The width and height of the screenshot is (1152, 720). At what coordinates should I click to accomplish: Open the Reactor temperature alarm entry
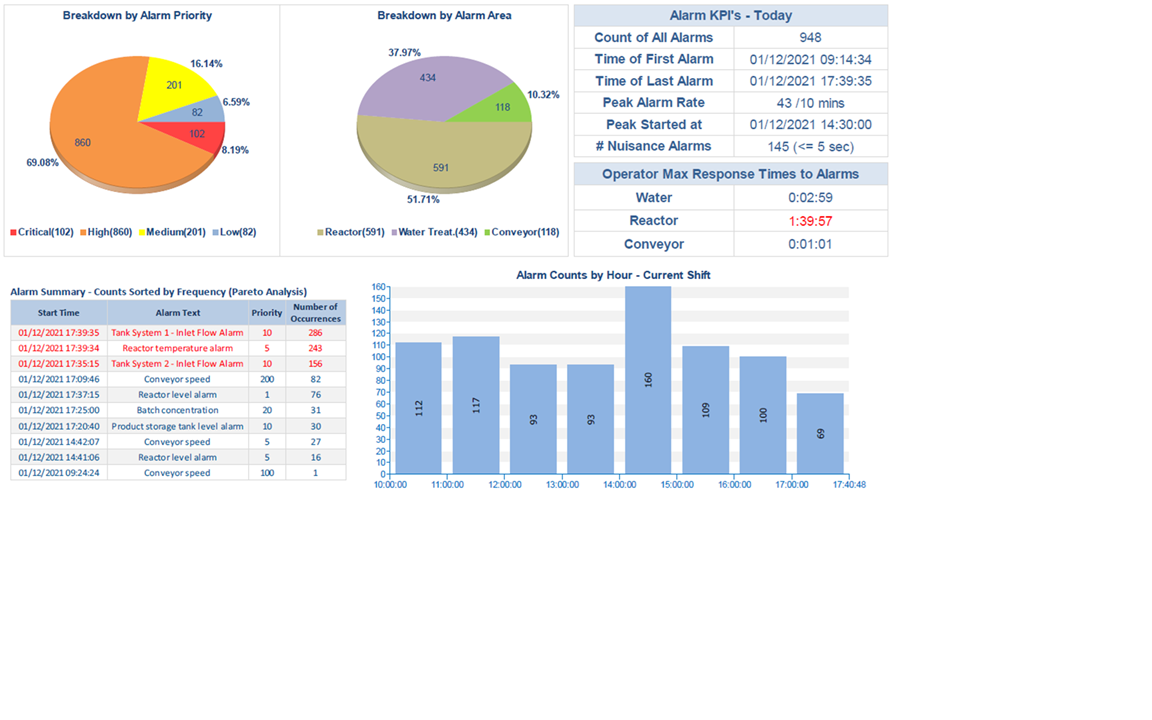(177, 348)
